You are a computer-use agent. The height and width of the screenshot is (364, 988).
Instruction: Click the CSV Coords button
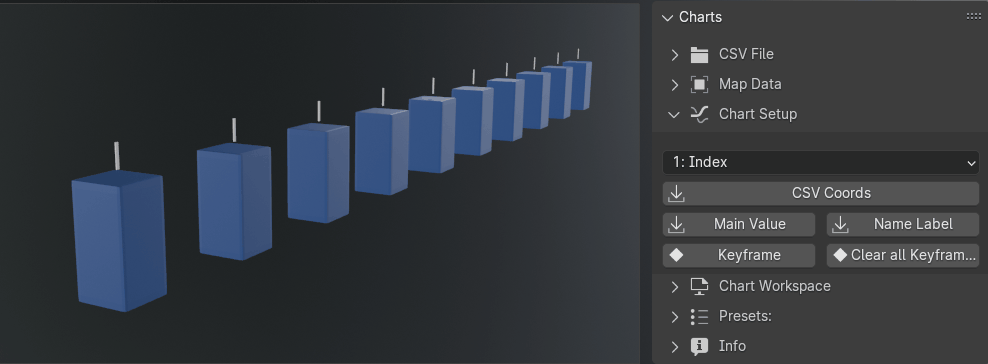tap(821, 193)
